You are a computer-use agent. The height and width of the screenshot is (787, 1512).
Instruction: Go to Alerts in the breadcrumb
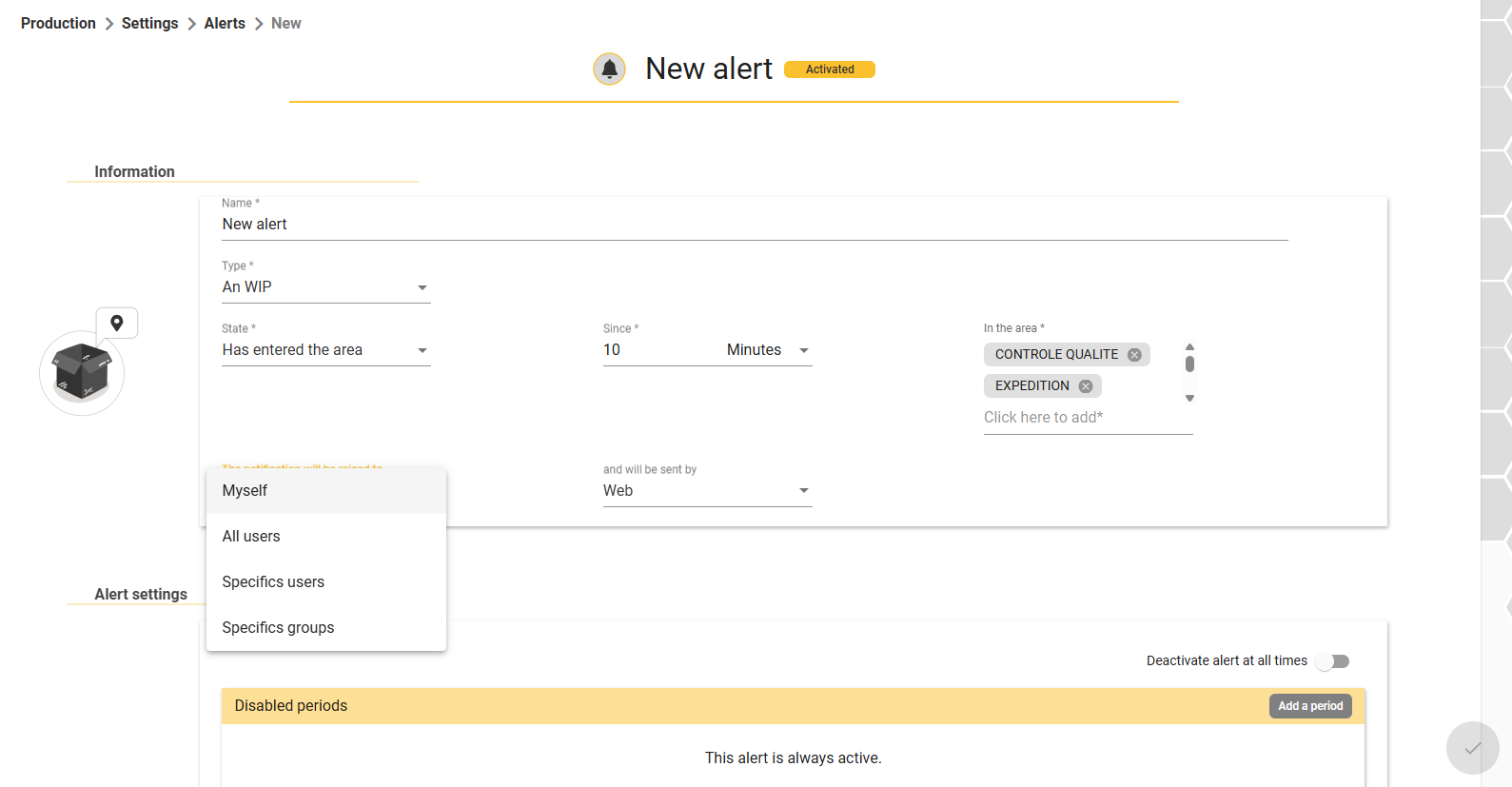coord(225,24)
